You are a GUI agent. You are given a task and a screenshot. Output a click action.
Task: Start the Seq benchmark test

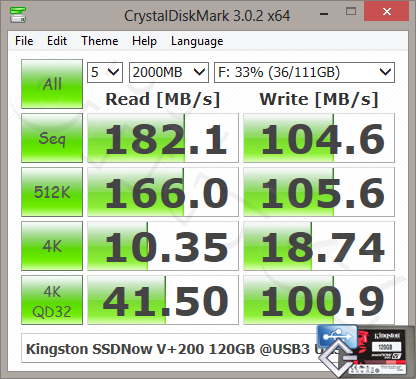(x=52, y=138)
